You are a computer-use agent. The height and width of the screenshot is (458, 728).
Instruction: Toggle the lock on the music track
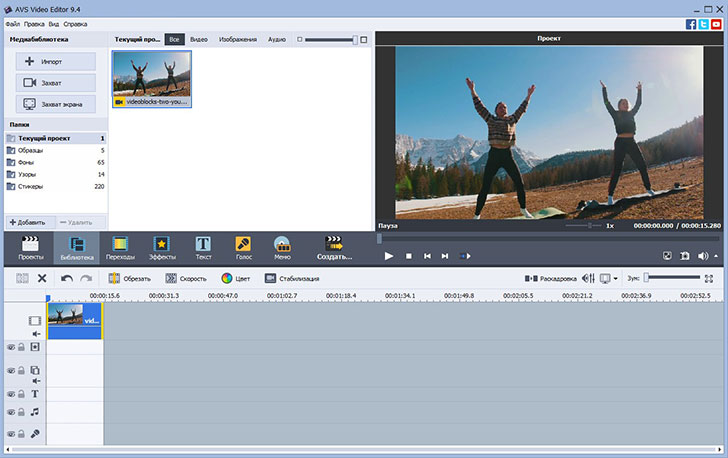pyautogui.click(x=21, y=411)
